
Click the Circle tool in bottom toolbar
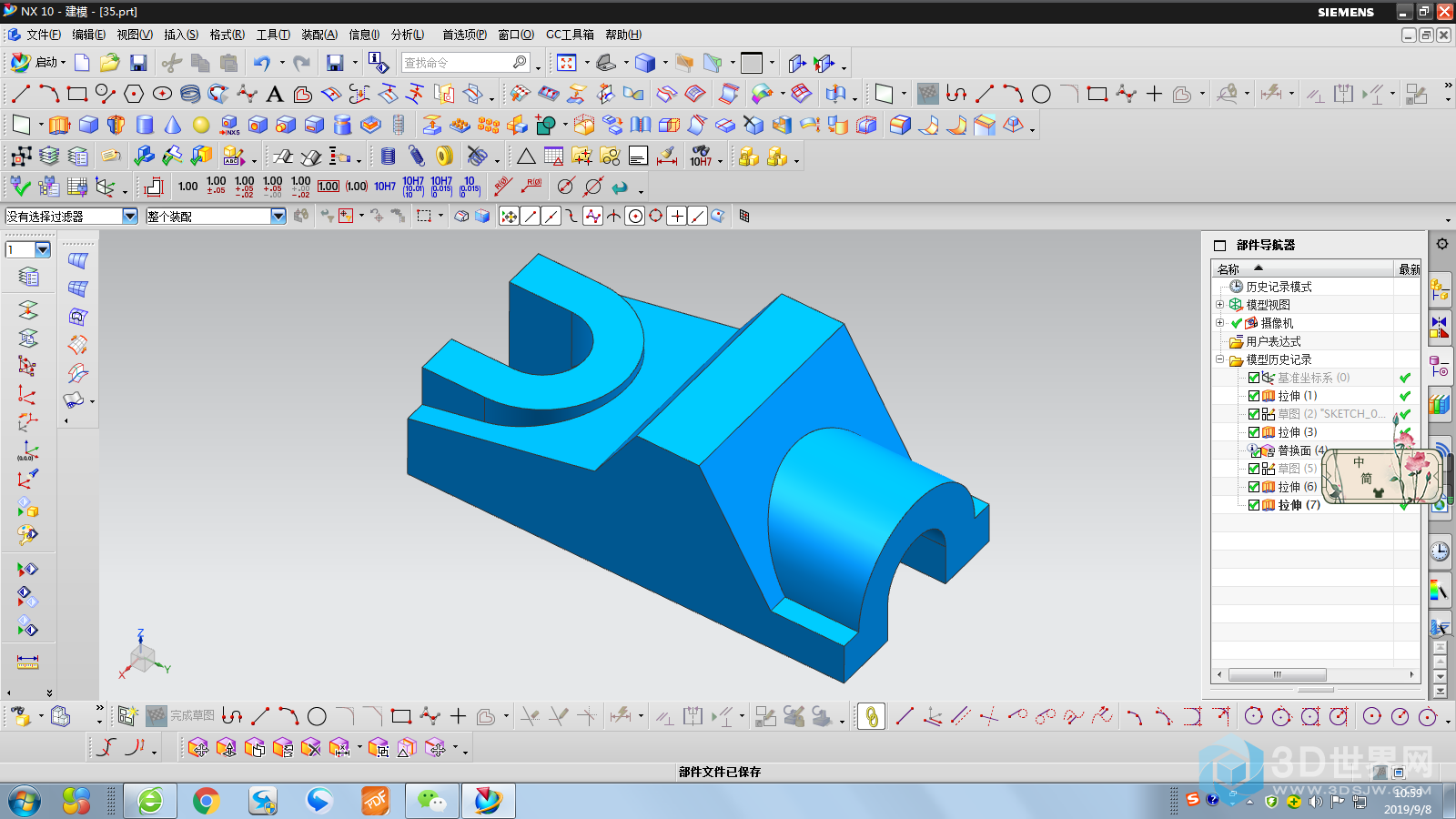click(x=317, y=716)
